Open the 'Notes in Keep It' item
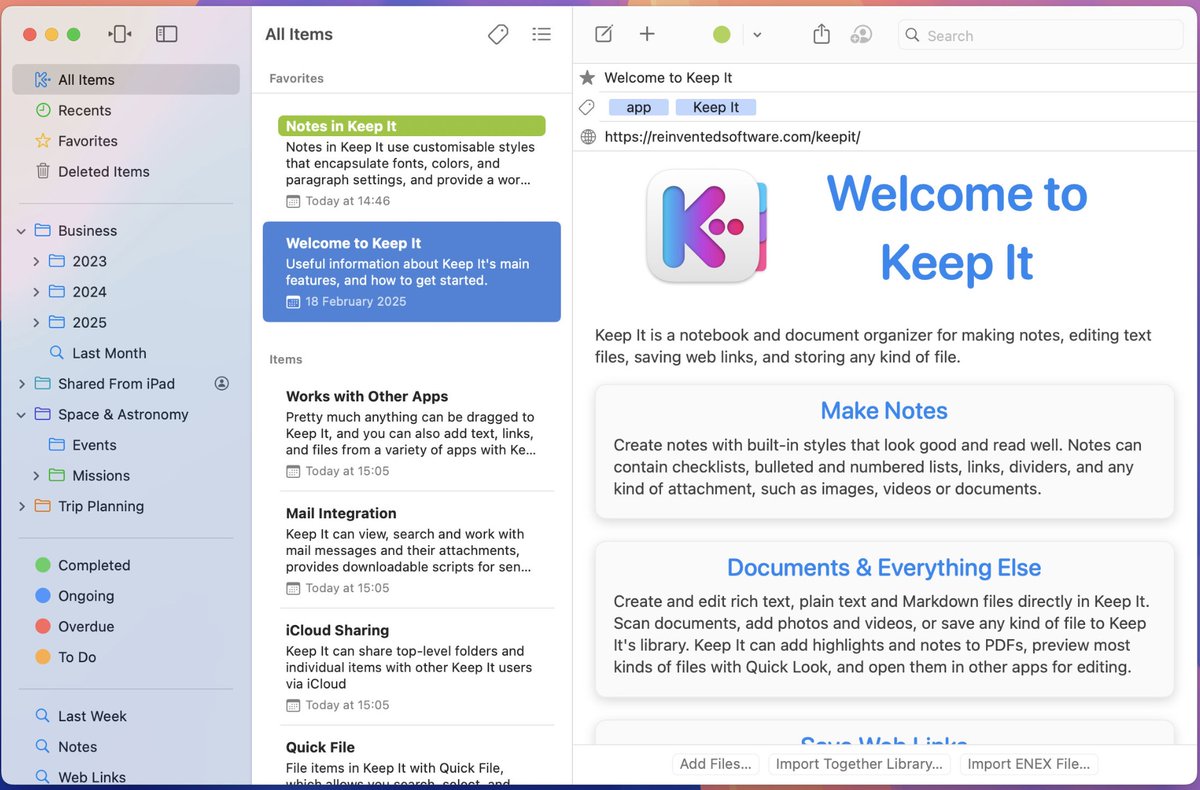Image resolution: width=1200 pixels, height=790 pixels. coord(412,162)
